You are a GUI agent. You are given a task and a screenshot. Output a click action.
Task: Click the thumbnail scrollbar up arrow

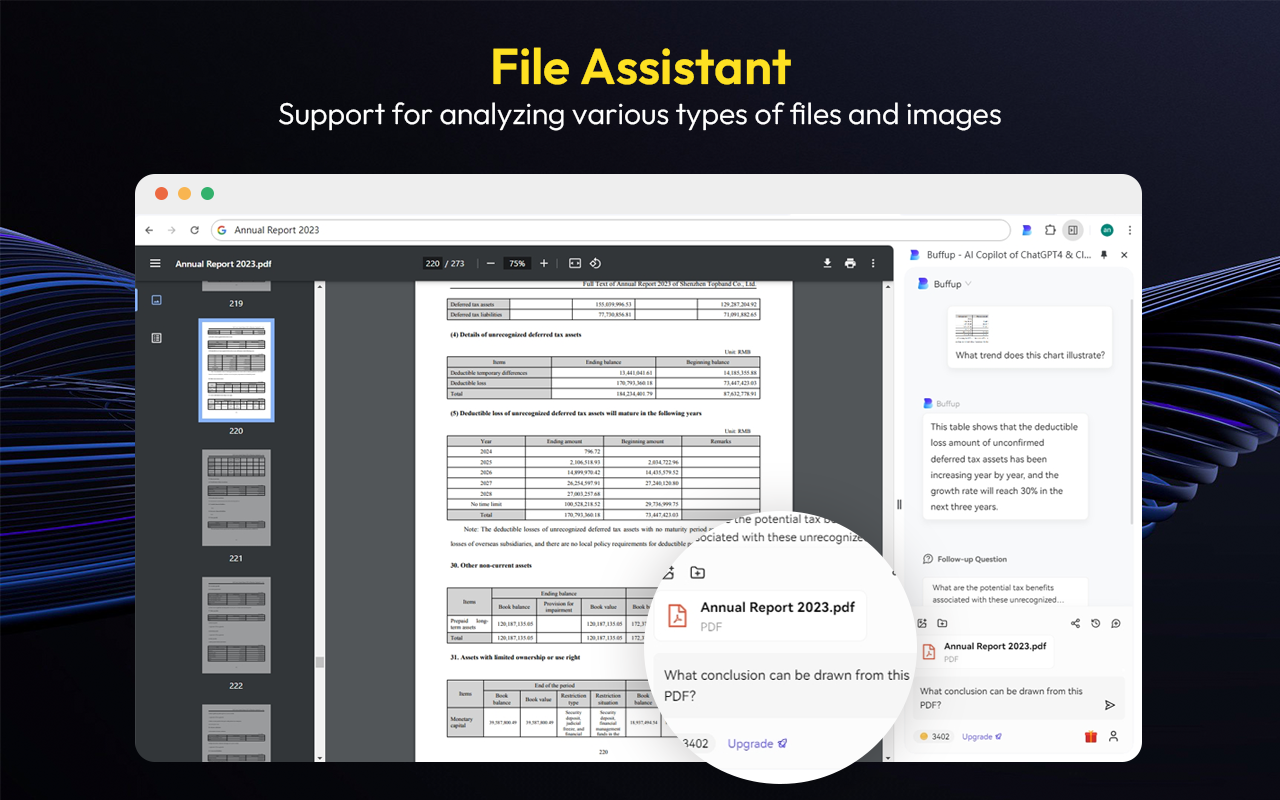point(320,288)
